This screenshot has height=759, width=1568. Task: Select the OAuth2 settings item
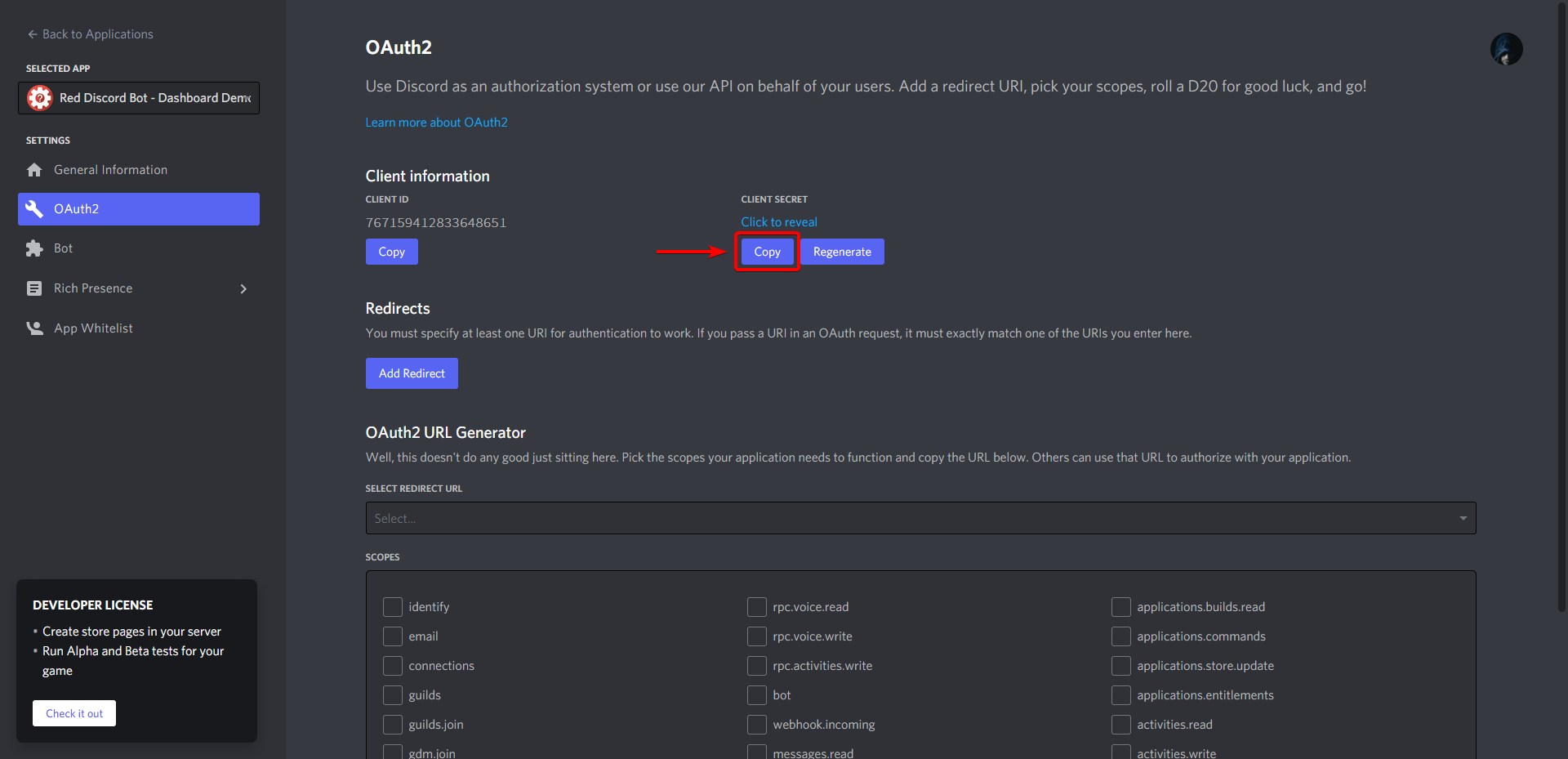pyautogui.click(x=139, y=209)
